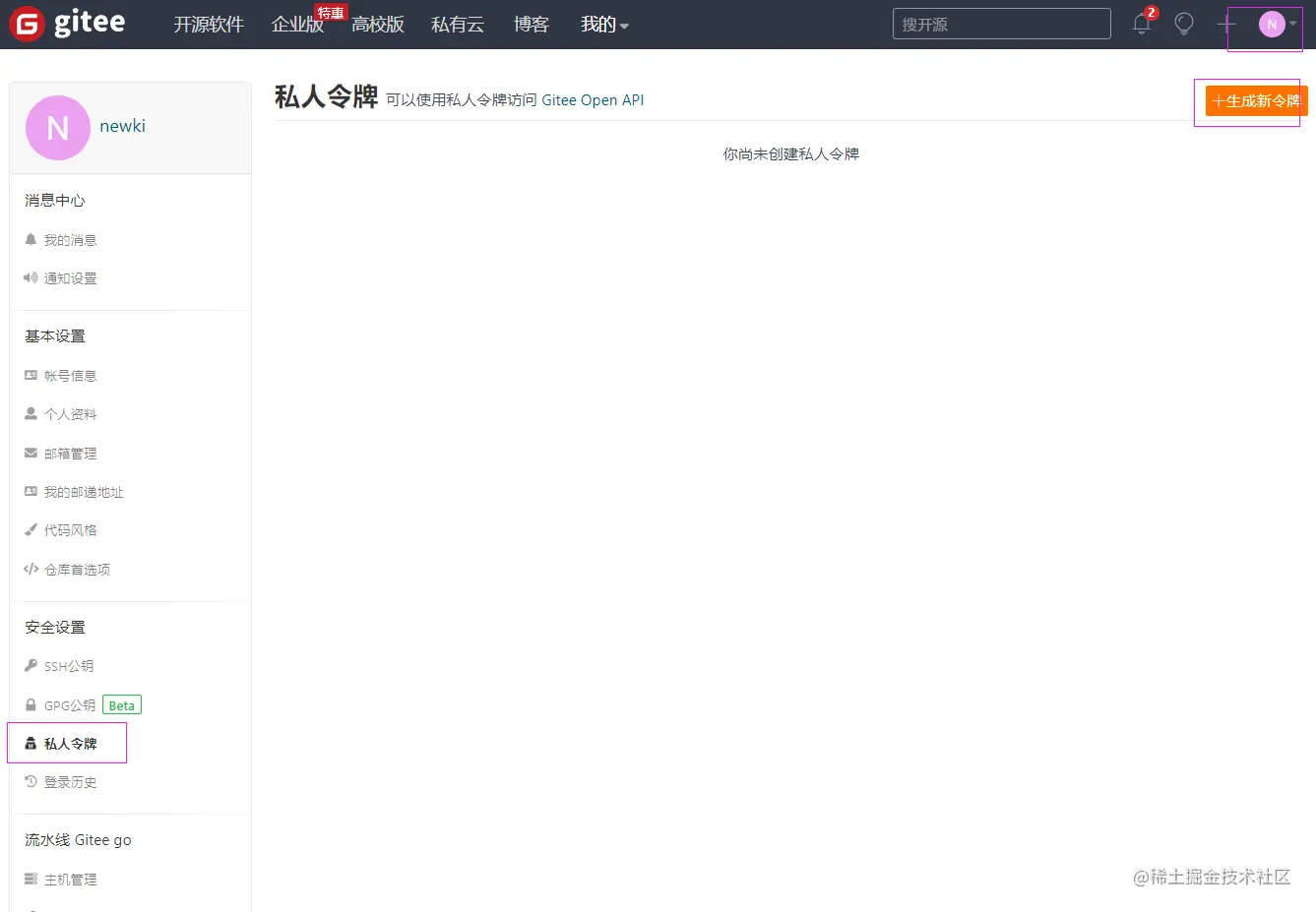The image size is (1316, 912).
Task: Open the notifications bell icon
Action: [1142, 24]
